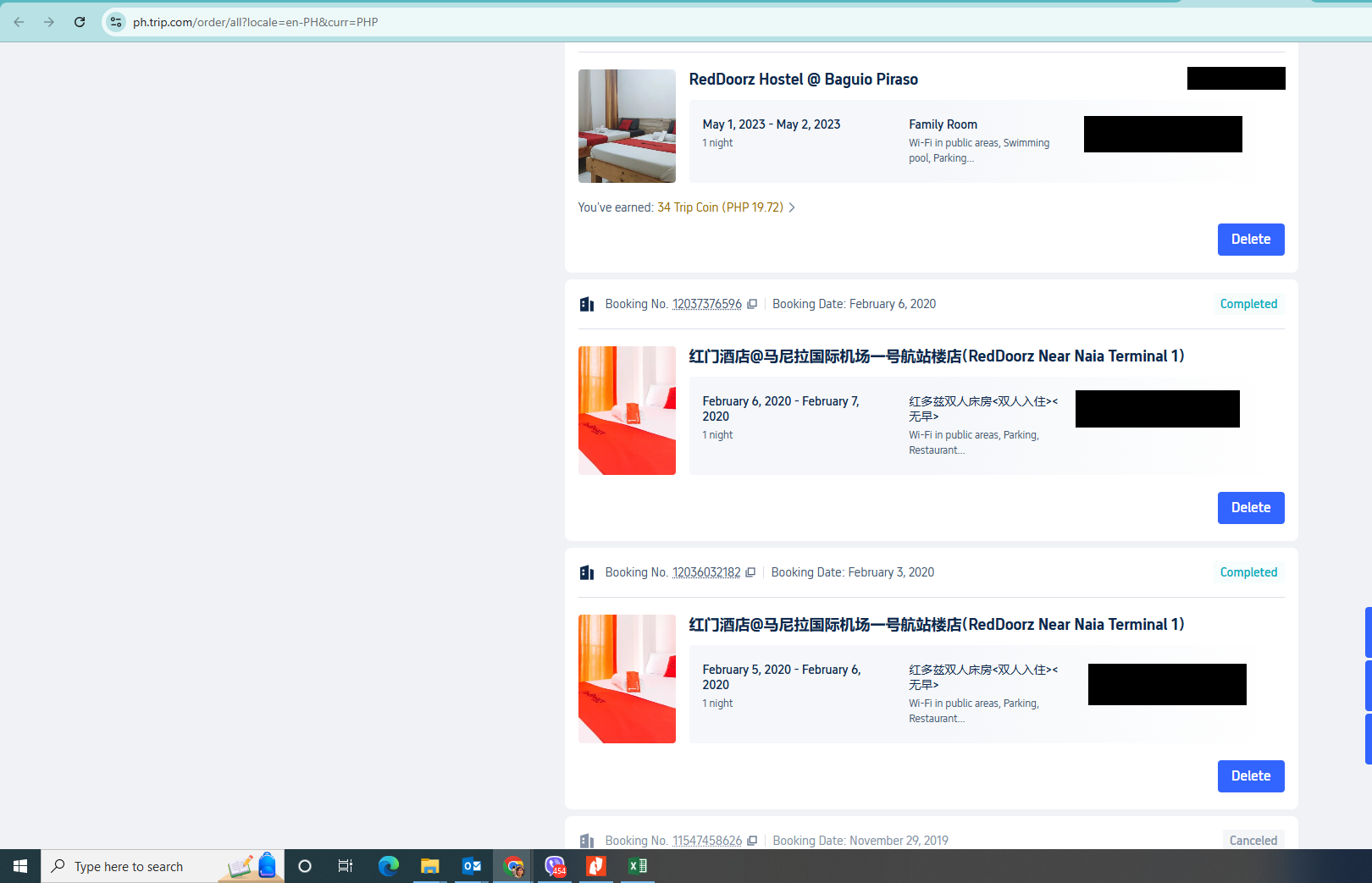1372x883 pixels.
Task: Open booking number 12036032182
Action: coord(706,572)
